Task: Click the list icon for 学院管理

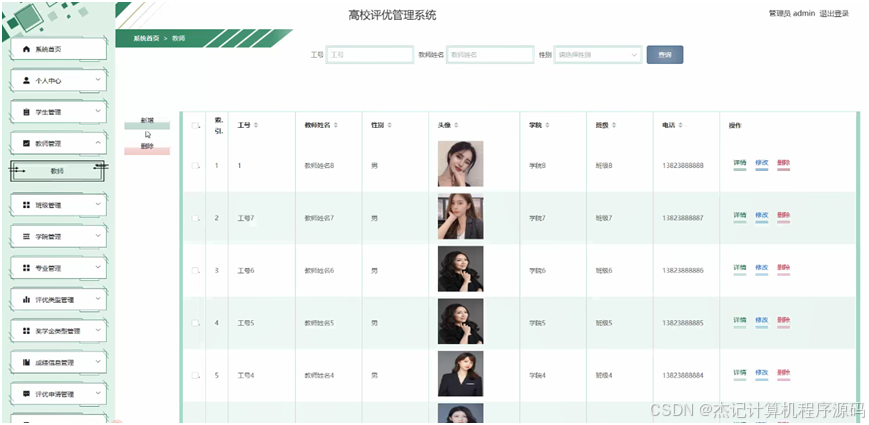Action: point(26,237)
